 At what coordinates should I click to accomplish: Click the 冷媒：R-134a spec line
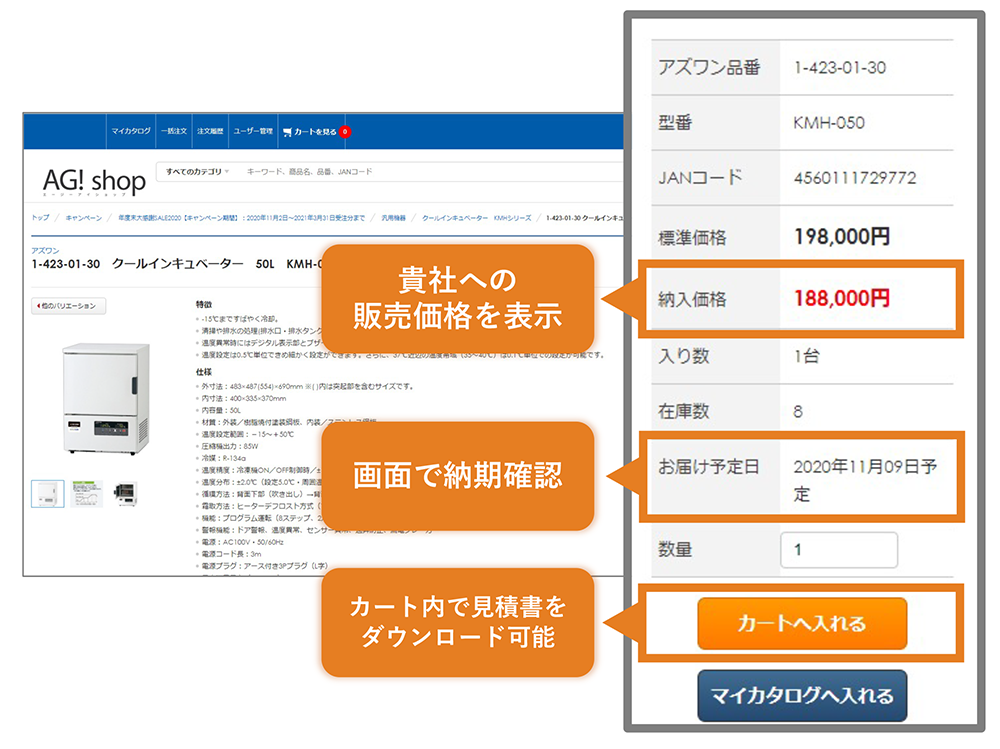(x=223, y=458)
